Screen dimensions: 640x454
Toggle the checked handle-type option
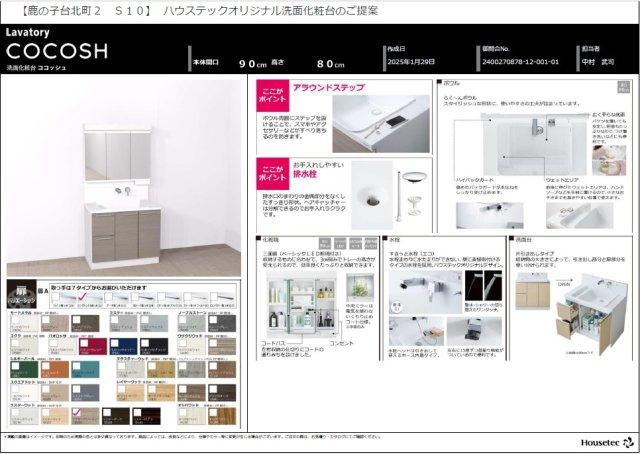point(82,296)
